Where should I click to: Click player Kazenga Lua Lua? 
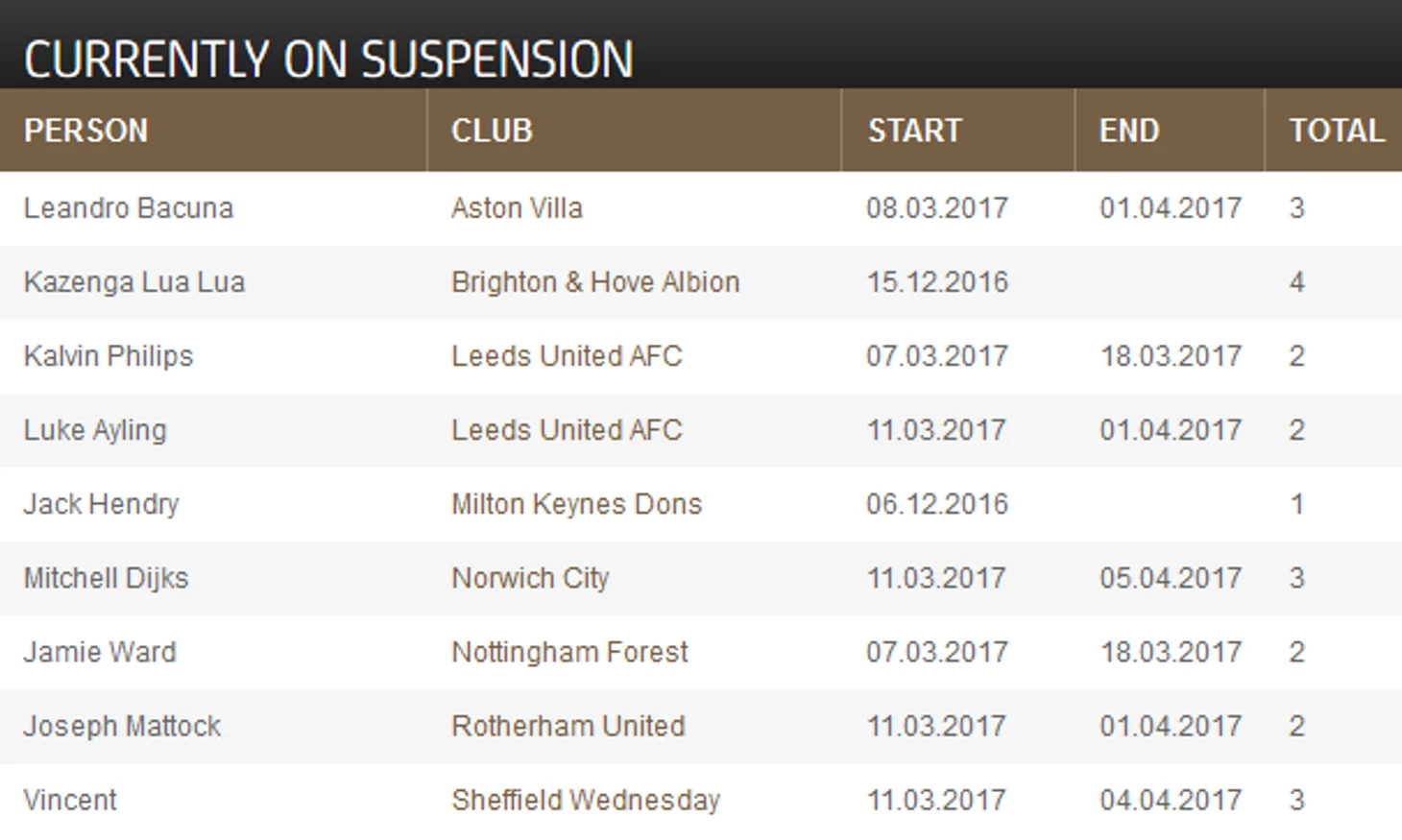pos(134,282)
